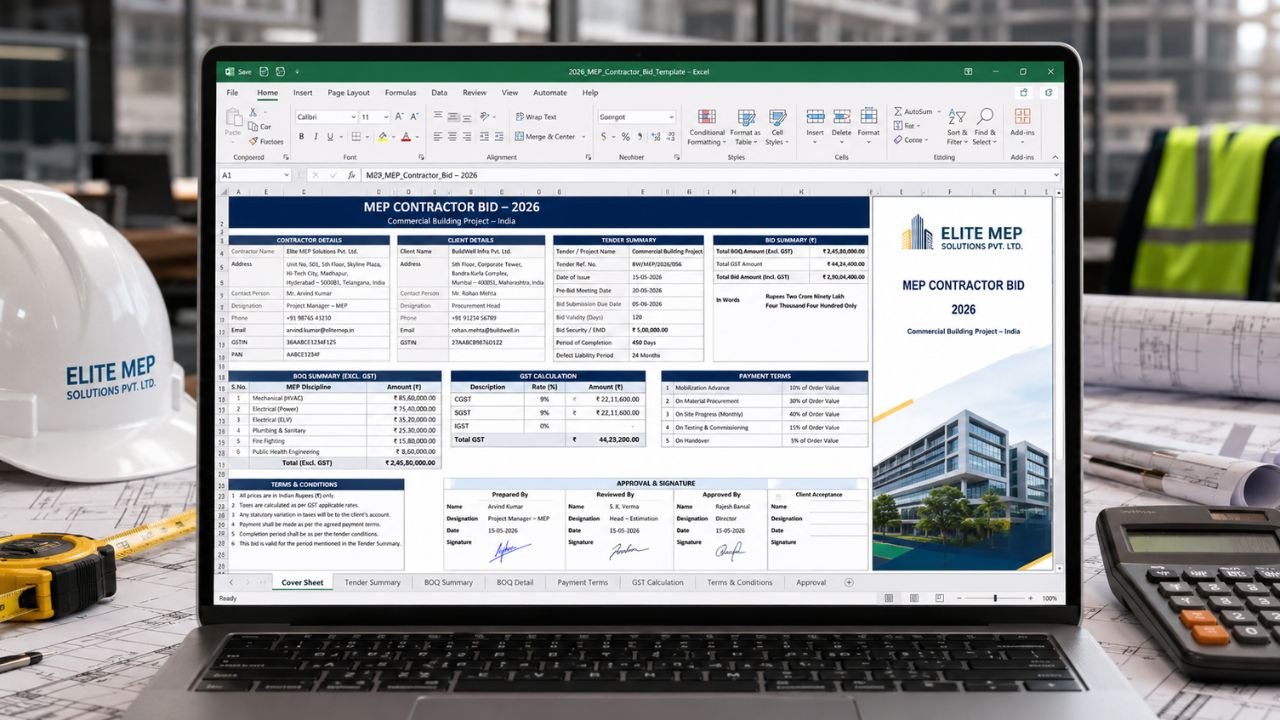This screenshot has width=1280, height=720.
Task: Click the Increase Indent icon
Action: (499, 136)
